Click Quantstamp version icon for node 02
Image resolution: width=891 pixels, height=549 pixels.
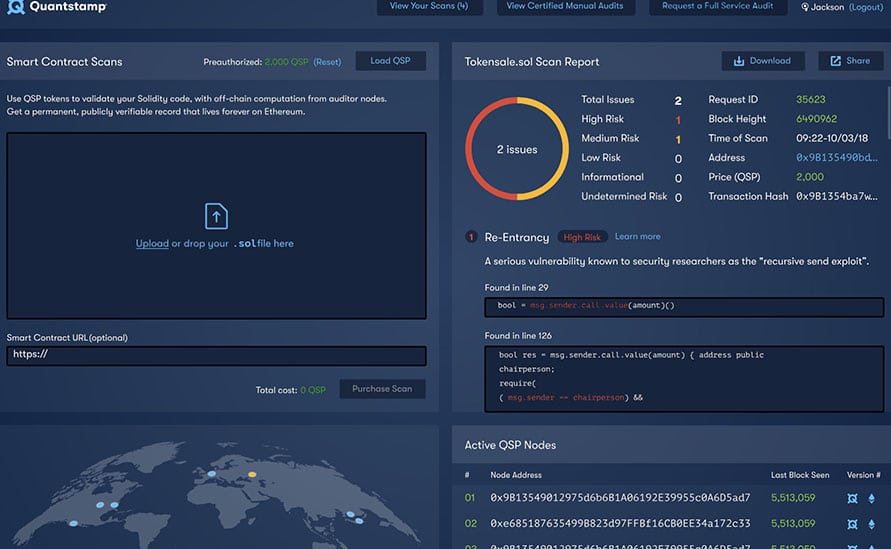click(x=852, y=524)
